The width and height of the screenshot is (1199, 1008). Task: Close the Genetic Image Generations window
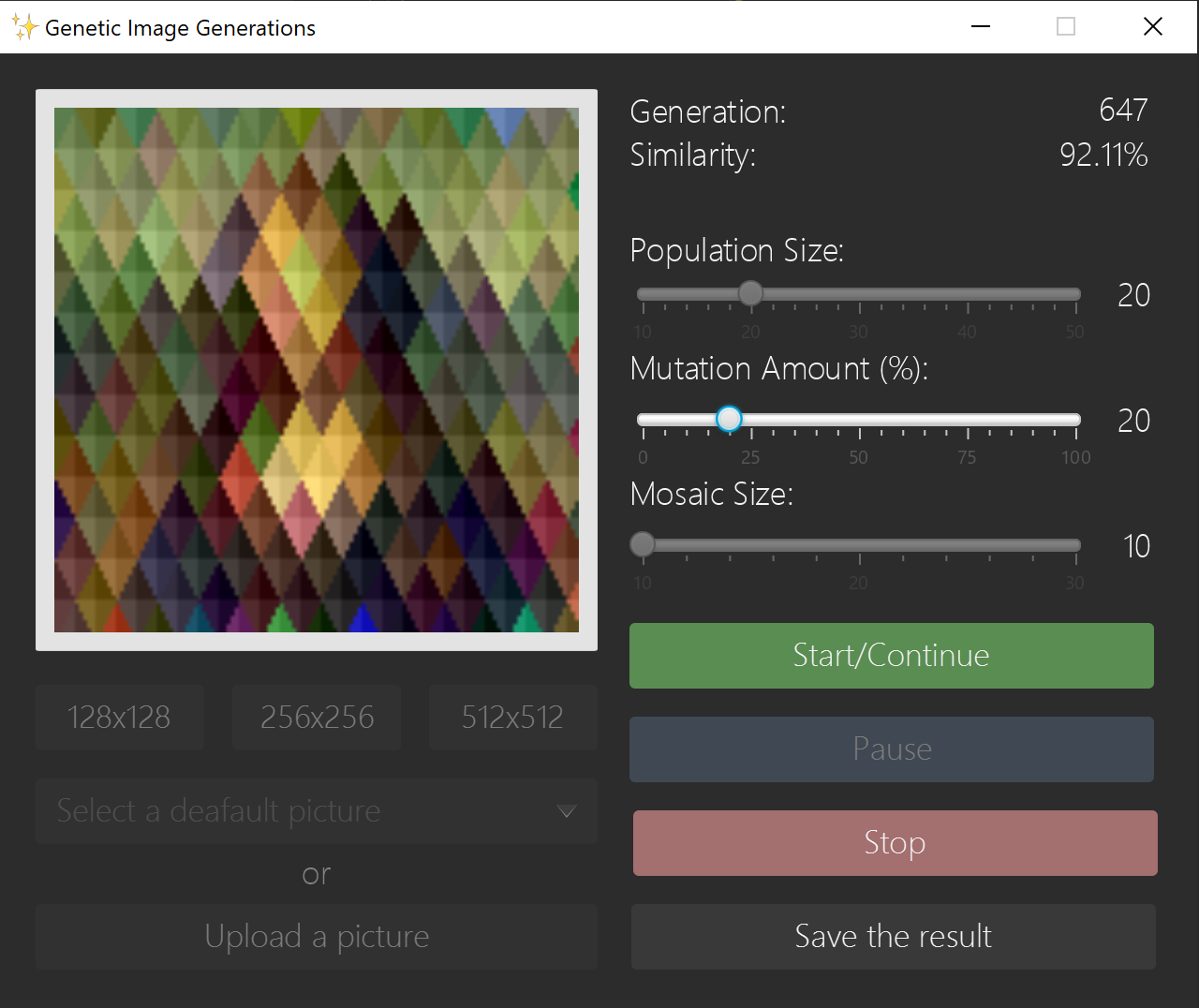click(x=1153, y=26)
